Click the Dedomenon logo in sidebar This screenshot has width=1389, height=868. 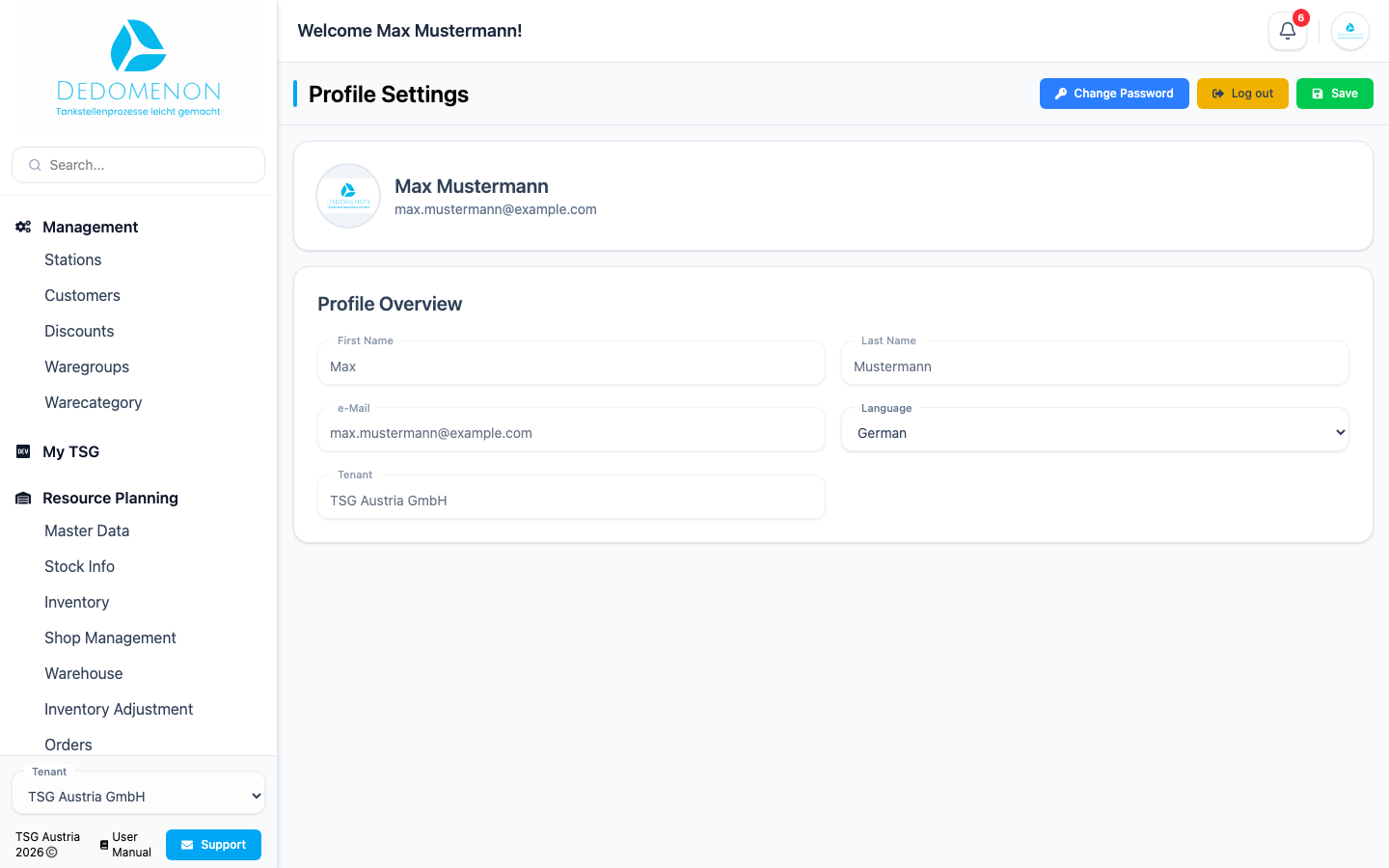coord(139,68)
